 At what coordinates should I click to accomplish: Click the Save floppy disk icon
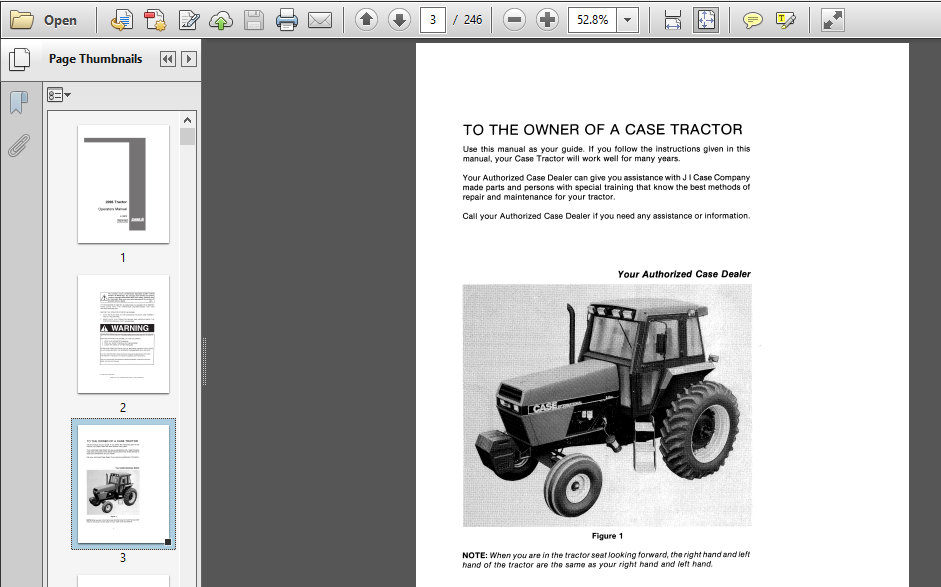[254, 20]
